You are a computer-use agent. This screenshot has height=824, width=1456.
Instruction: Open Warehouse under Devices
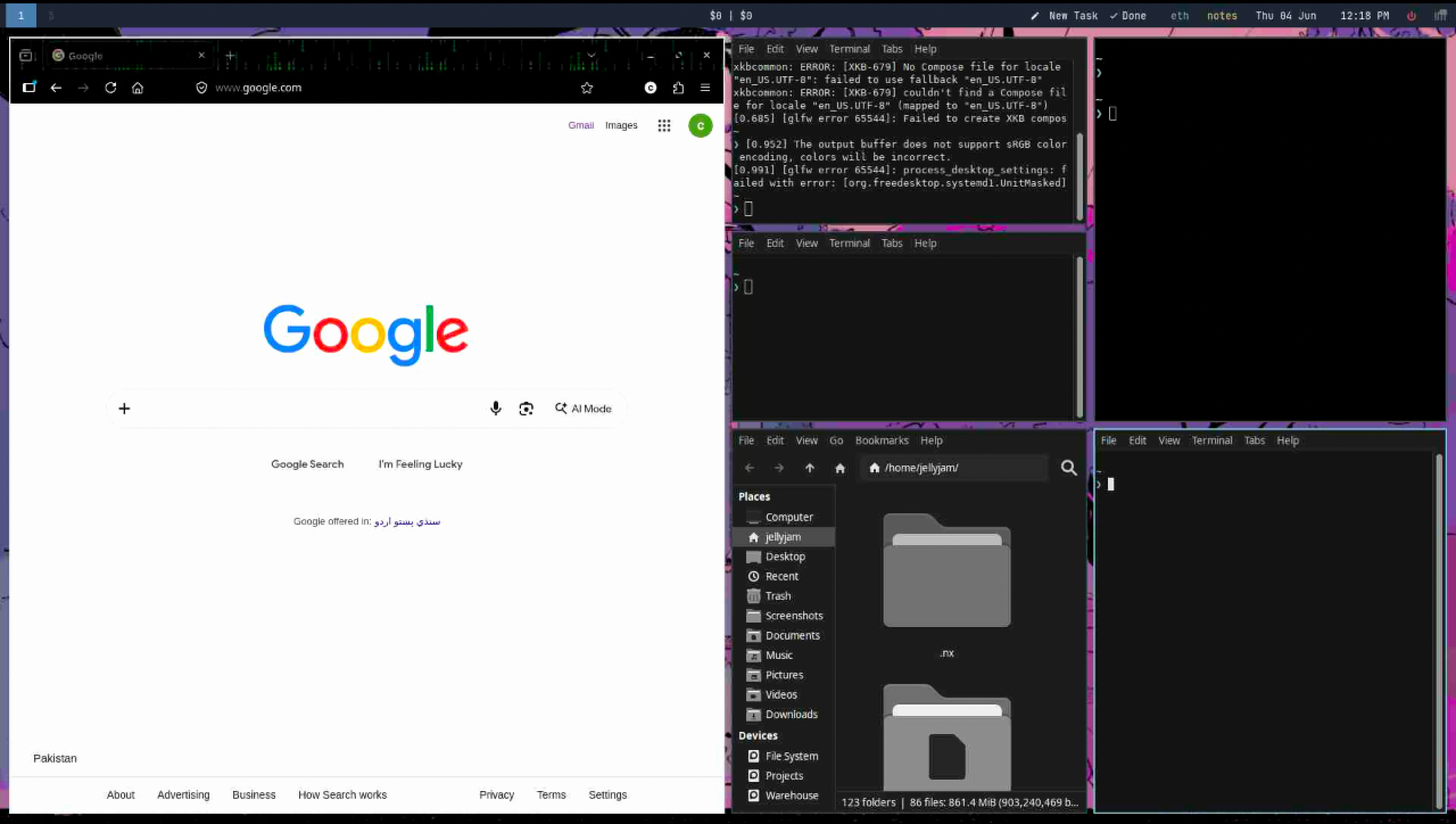coord(783,796)
